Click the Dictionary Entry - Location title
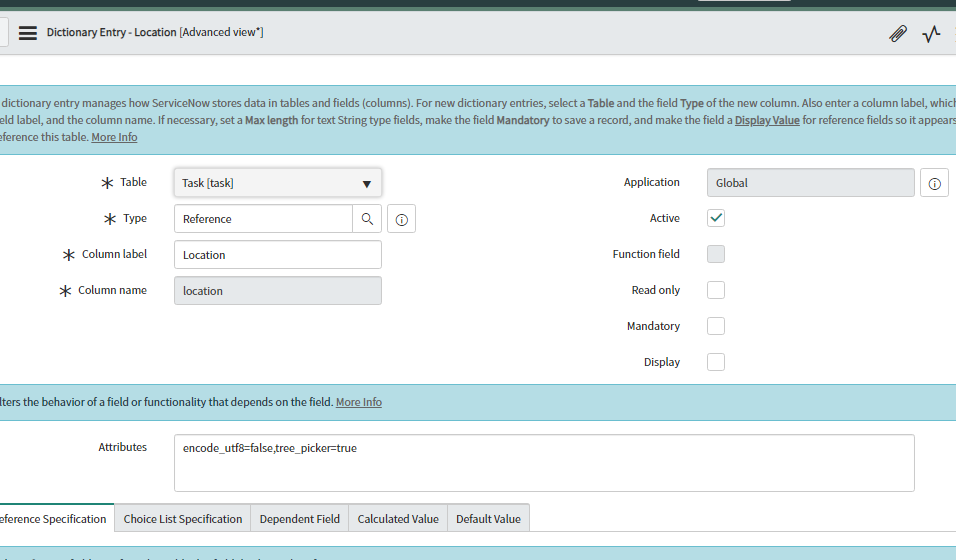This screenshot has width=956, height=560. pos(112,32)
